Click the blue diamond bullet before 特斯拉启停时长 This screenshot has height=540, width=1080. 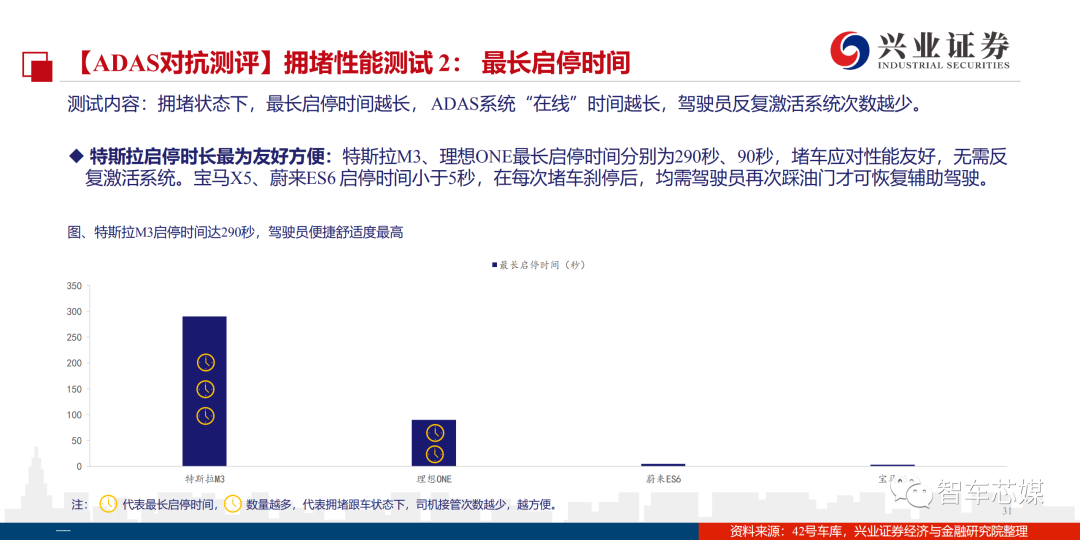[76, 154]
